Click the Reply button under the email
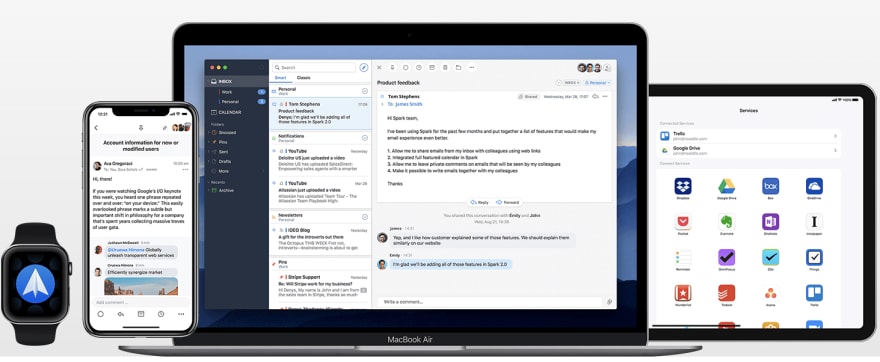Screen dimensions: 880x362 coord(479,202)
